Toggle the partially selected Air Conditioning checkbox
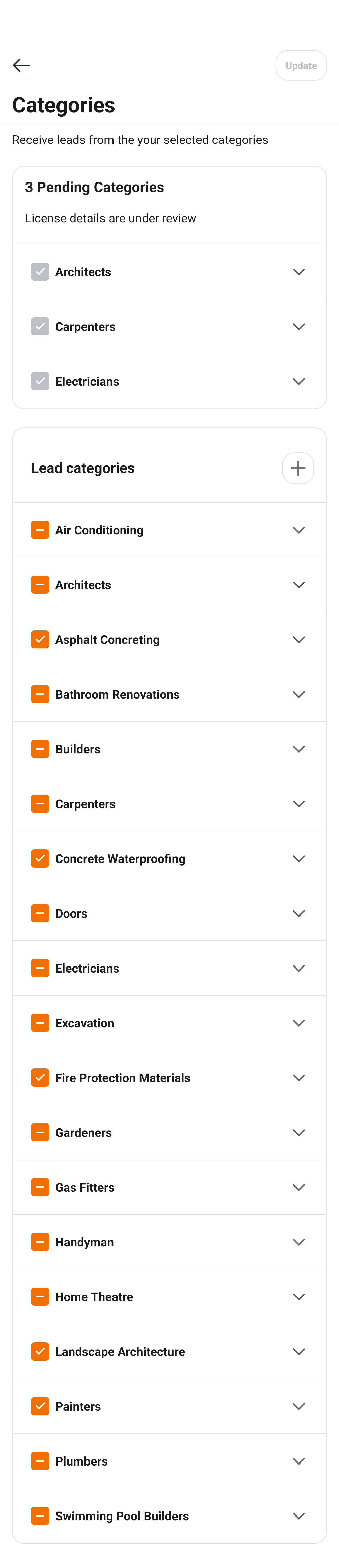 [x=40, y=530]
